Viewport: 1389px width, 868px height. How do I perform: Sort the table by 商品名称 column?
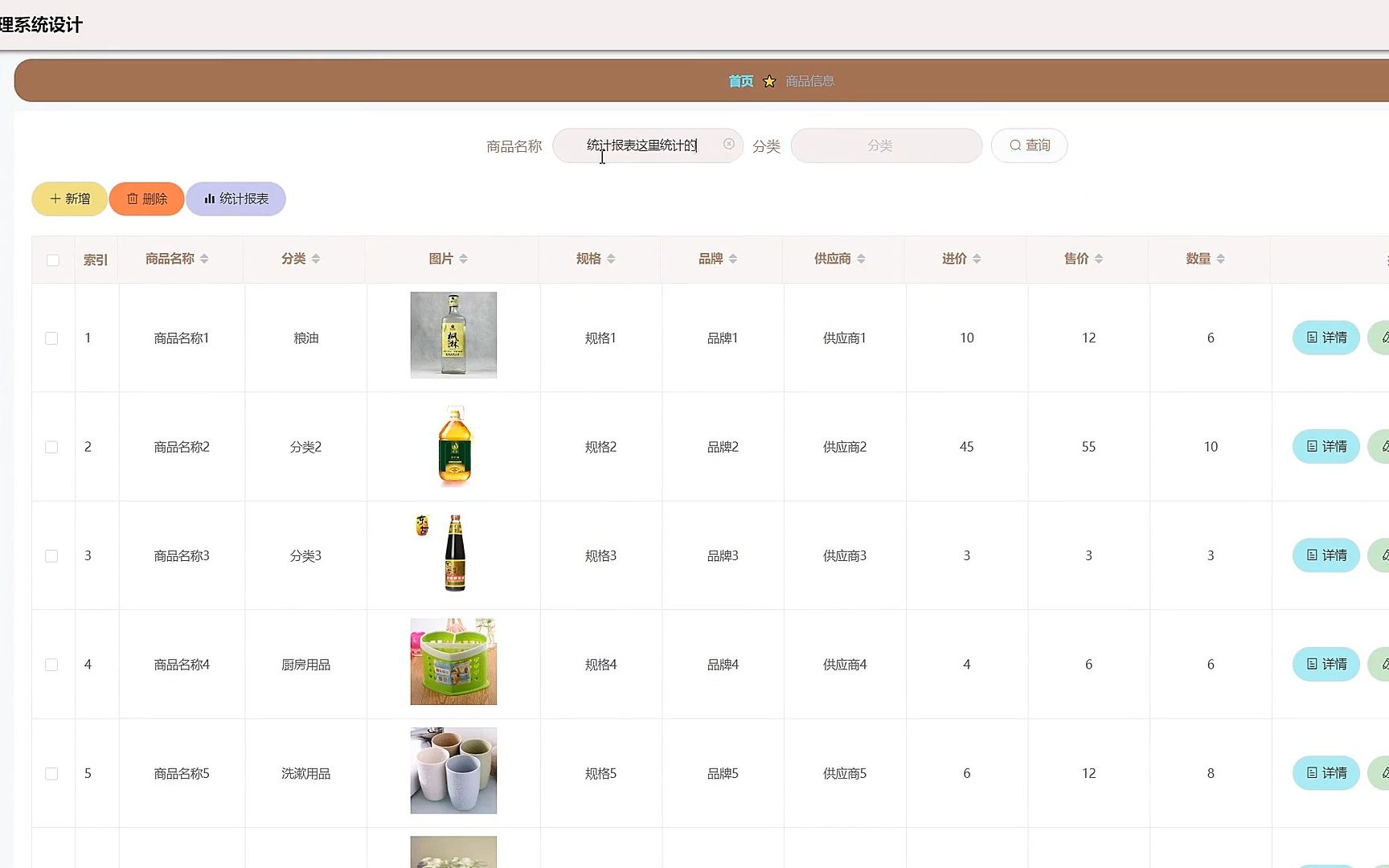click(x=206, y=259)
